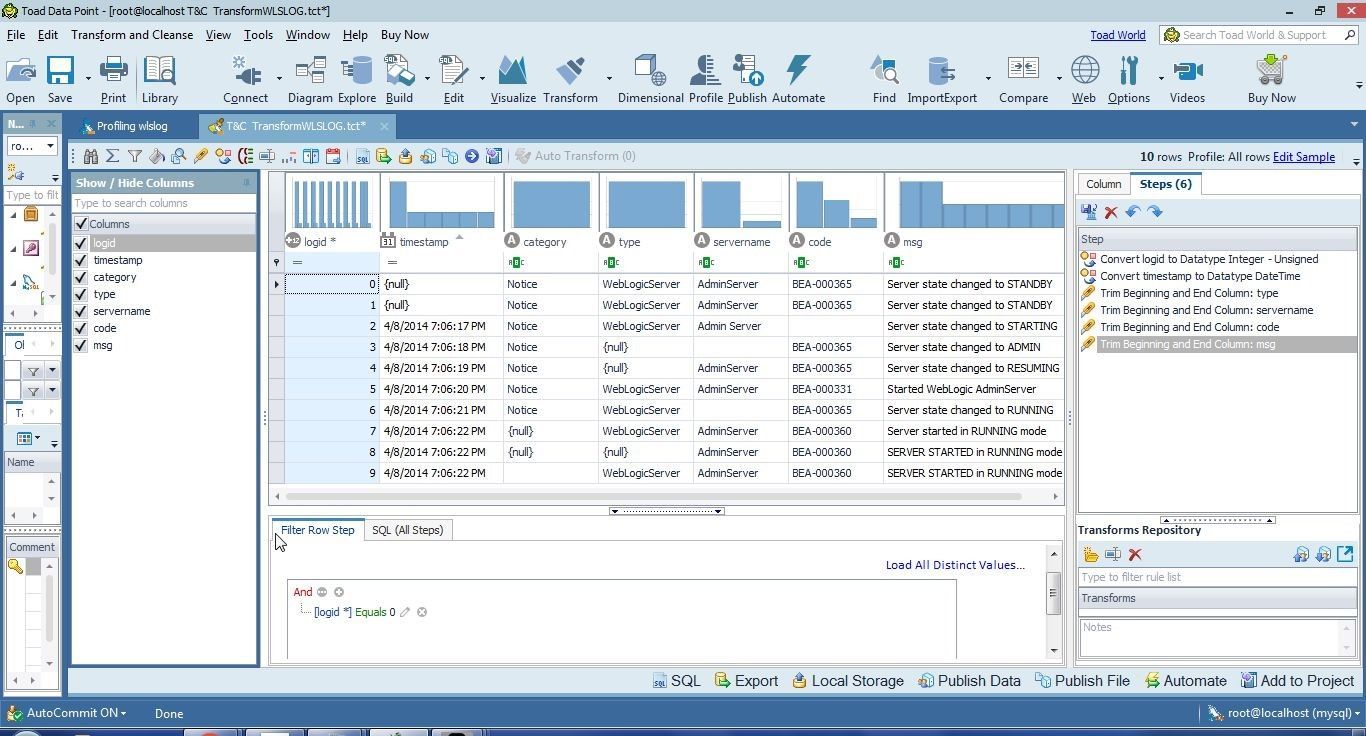Viewport: 1366px width, 736px height.
Task: Select step Trim Beginning and End Column: code
Action: (x=1189, y=327)
